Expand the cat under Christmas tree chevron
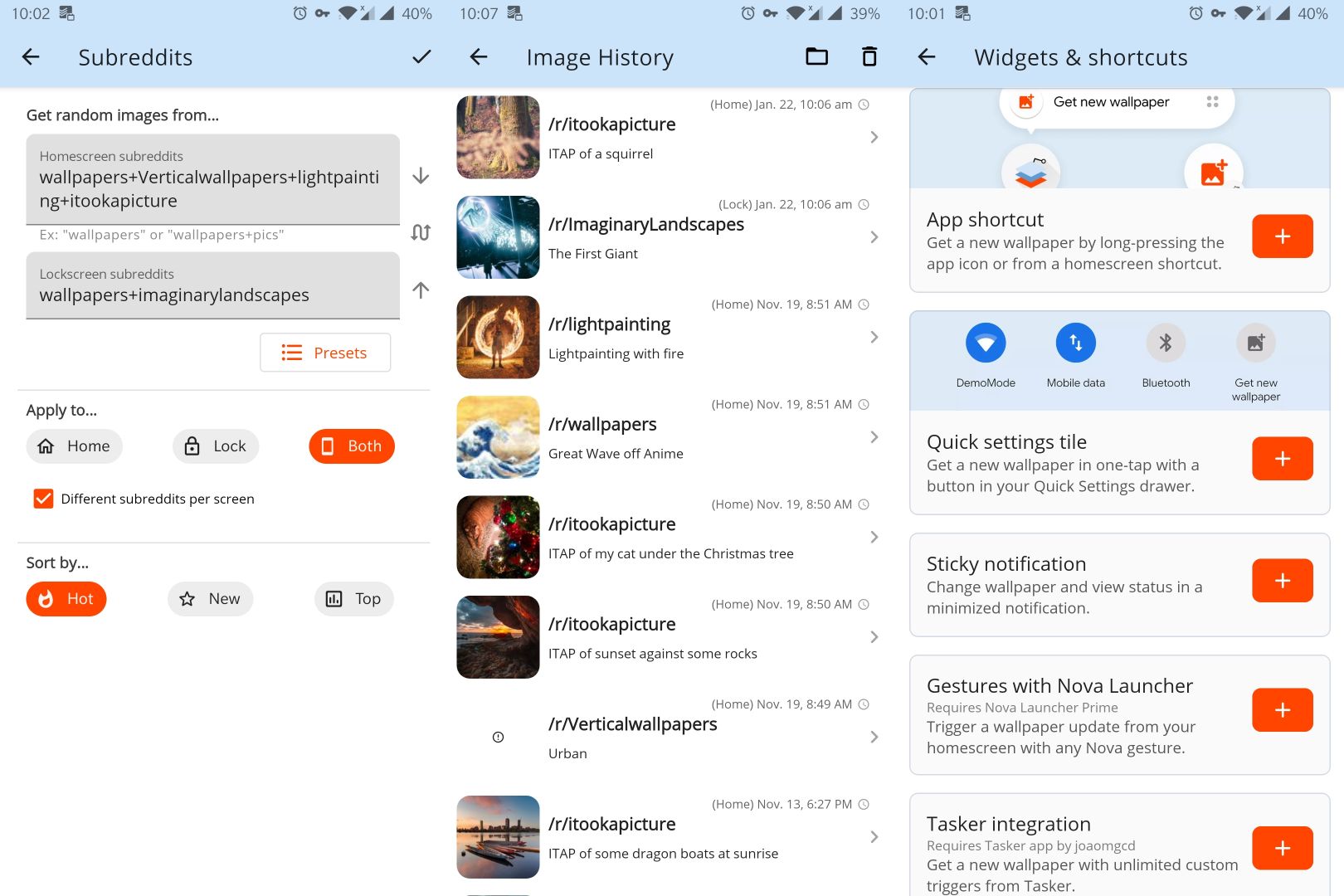Screen dimensions: 1344x896 coord(874,537)
